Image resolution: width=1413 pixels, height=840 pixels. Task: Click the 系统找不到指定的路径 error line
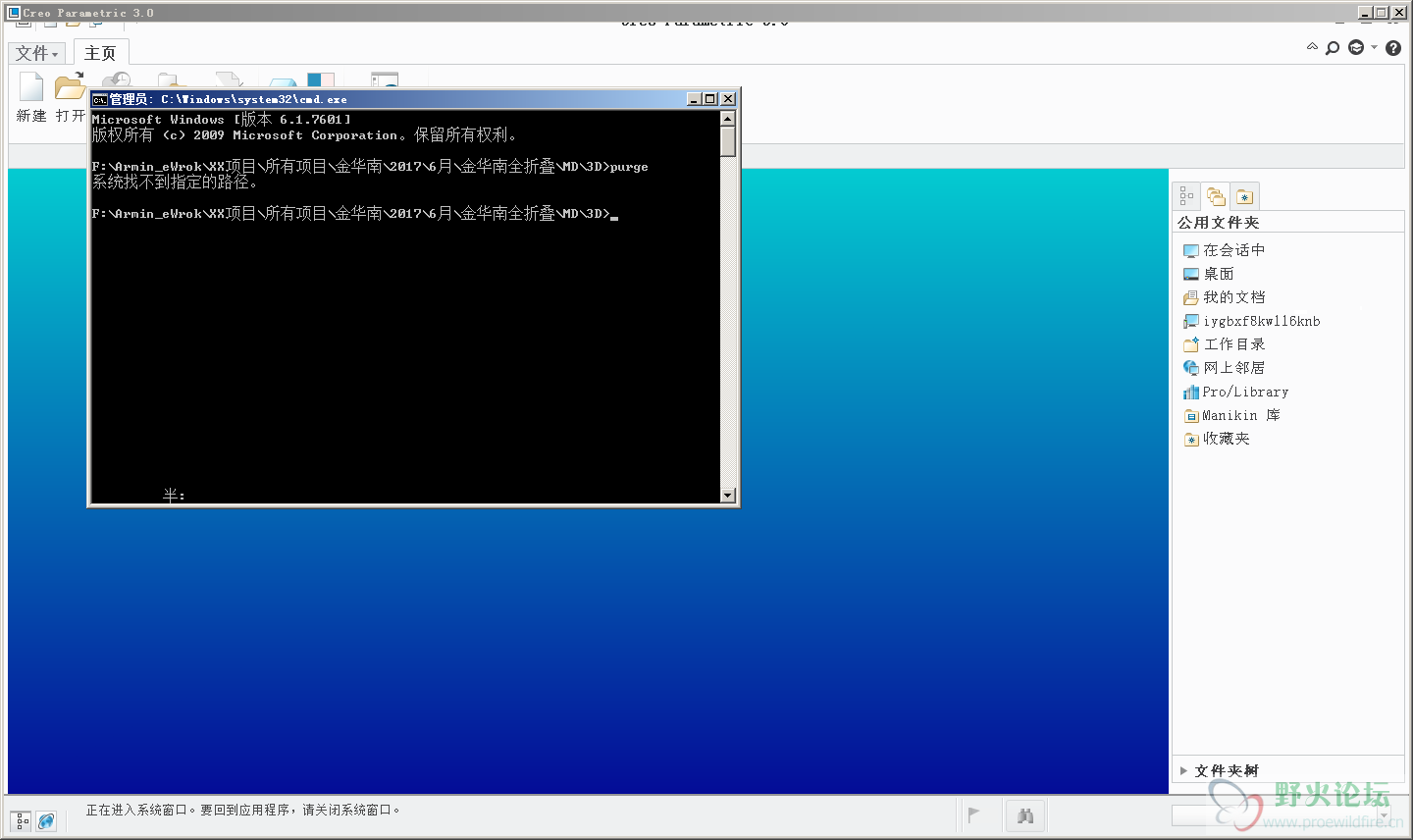[175, 183]
